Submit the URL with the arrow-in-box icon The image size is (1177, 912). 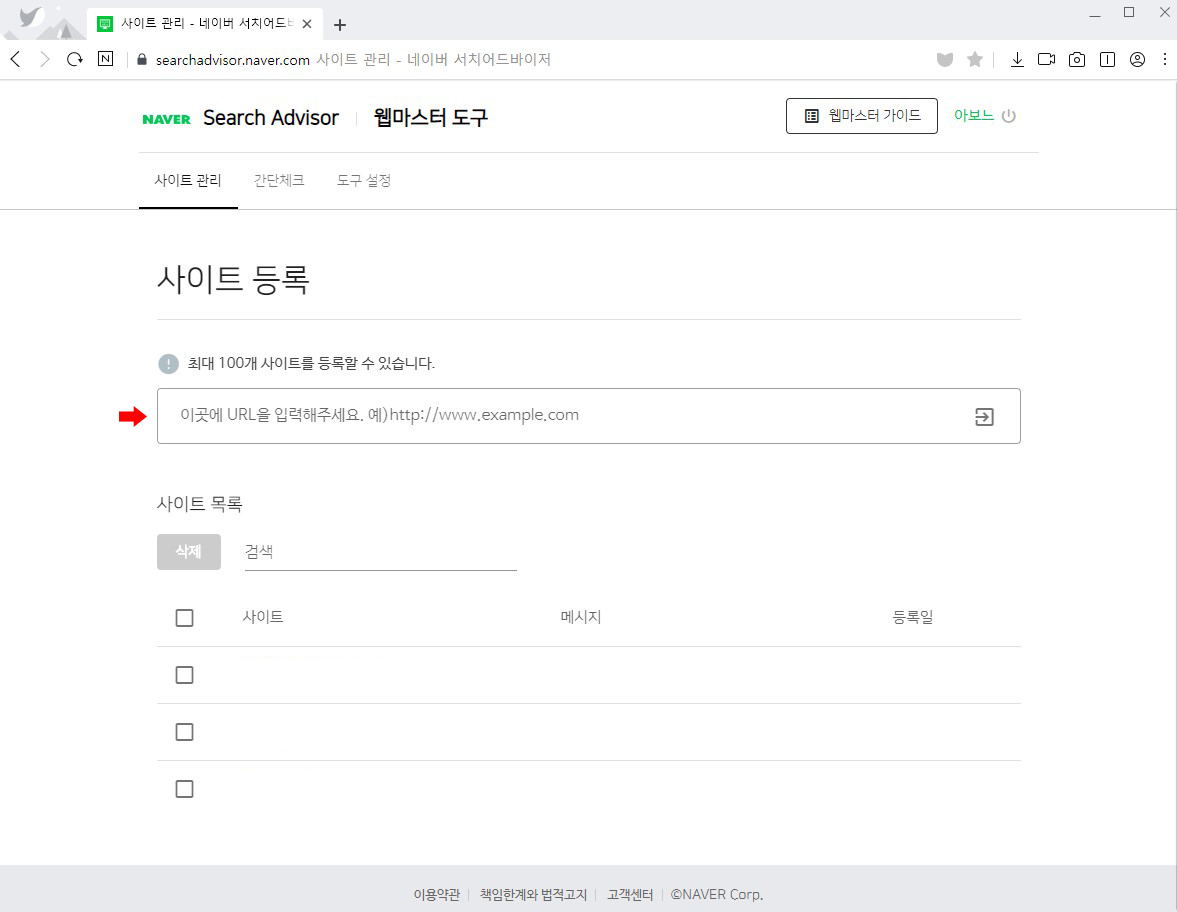click(984, 417)
